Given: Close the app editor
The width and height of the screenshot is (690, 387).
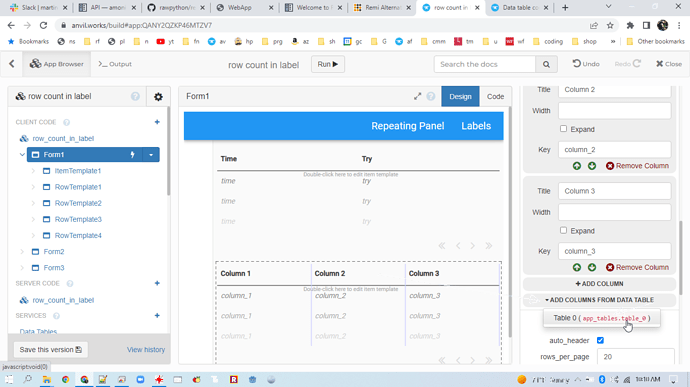Looking at the screenshot, I should (669, 64).
